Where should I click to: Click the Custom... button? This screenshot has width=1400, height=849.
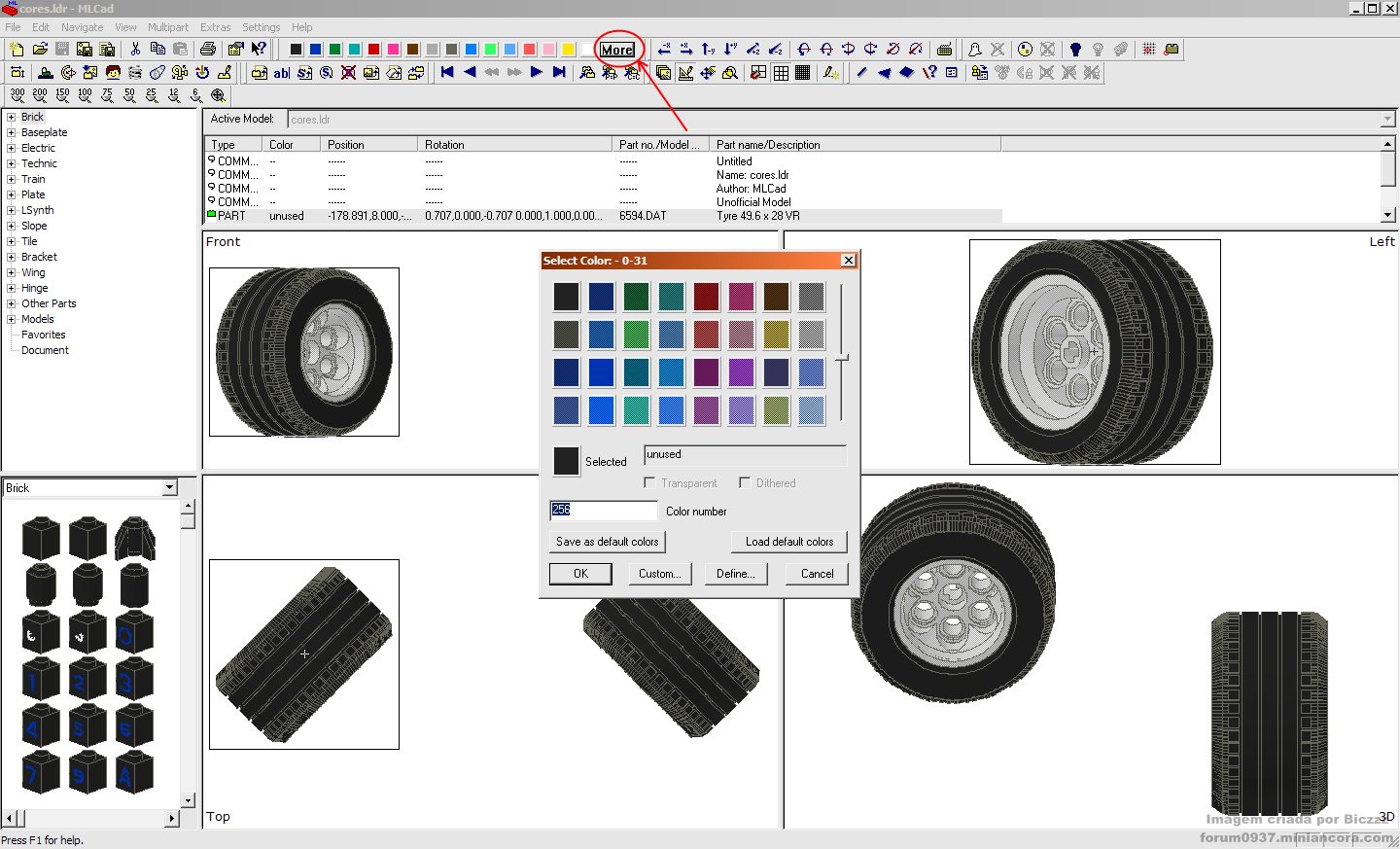659,574
